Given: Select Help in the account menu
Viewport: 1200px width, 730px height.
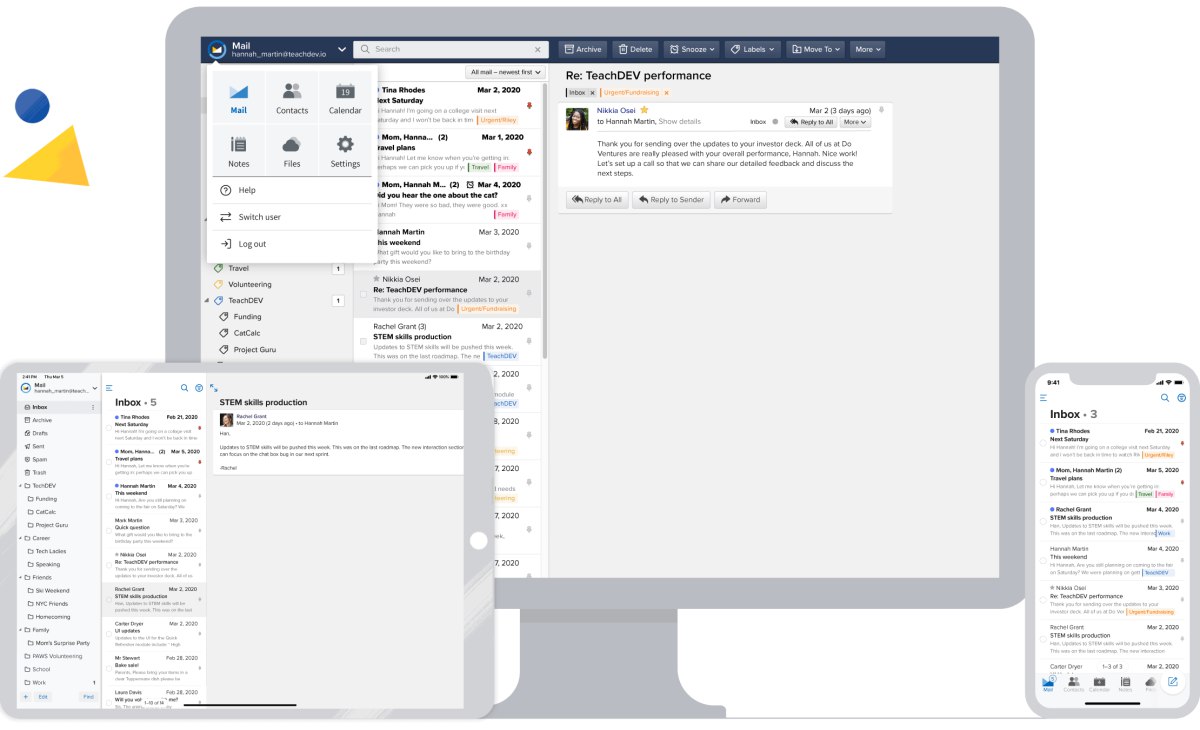Looking at the screenshot, I should pyautogui.click(x=290, y=190).
